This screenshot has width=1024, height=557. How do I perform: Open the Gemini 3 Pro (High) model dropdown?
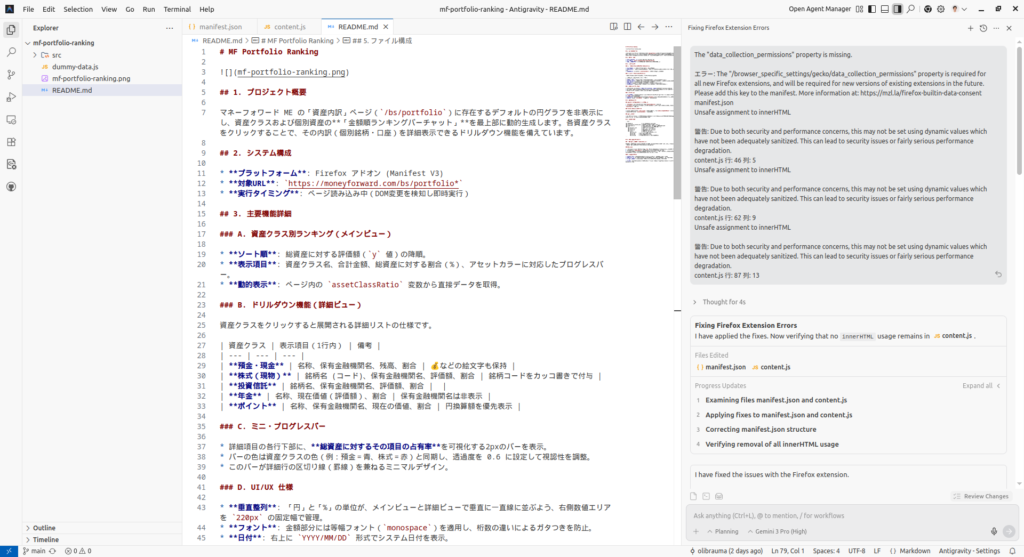click(x=777, y=532)
